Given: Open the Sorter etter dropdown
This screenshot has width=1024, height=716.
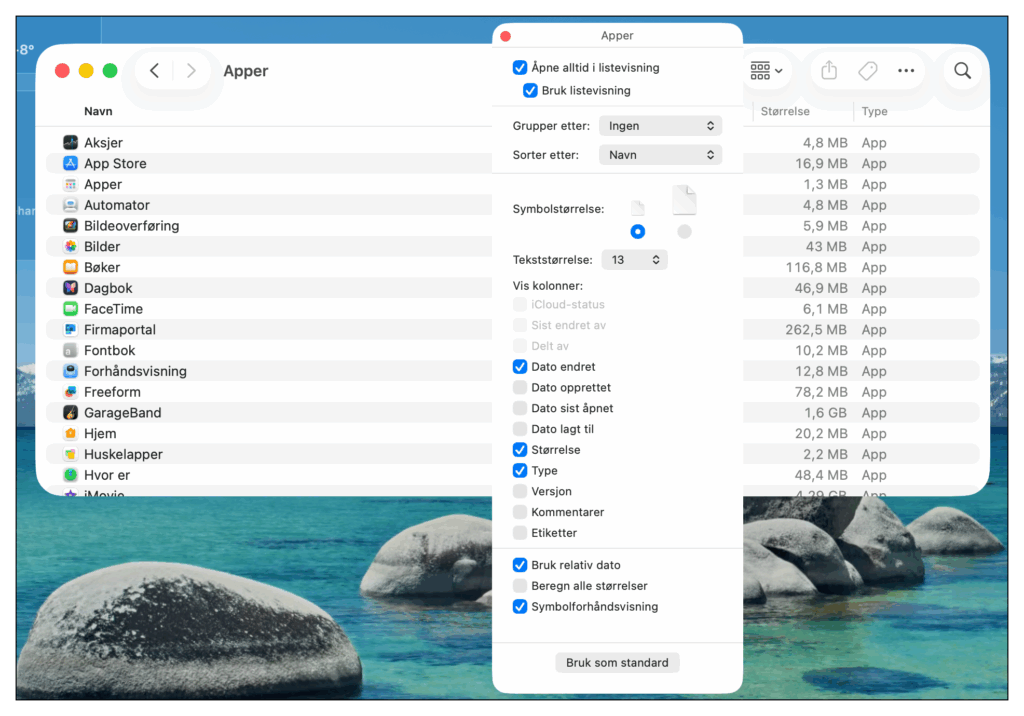Looking at the screenshot, I should [660, 155].
